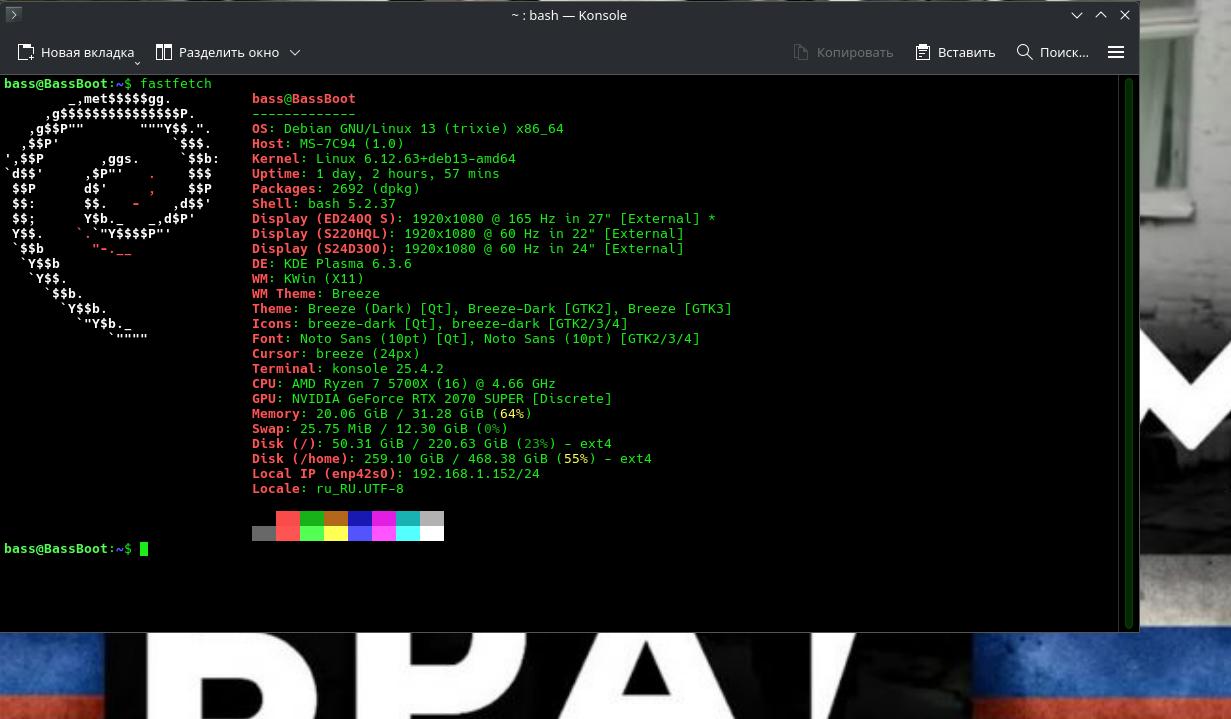
Task: Open the dropdown arrow under Новая вкладка
Action: [x=138, y=63]
